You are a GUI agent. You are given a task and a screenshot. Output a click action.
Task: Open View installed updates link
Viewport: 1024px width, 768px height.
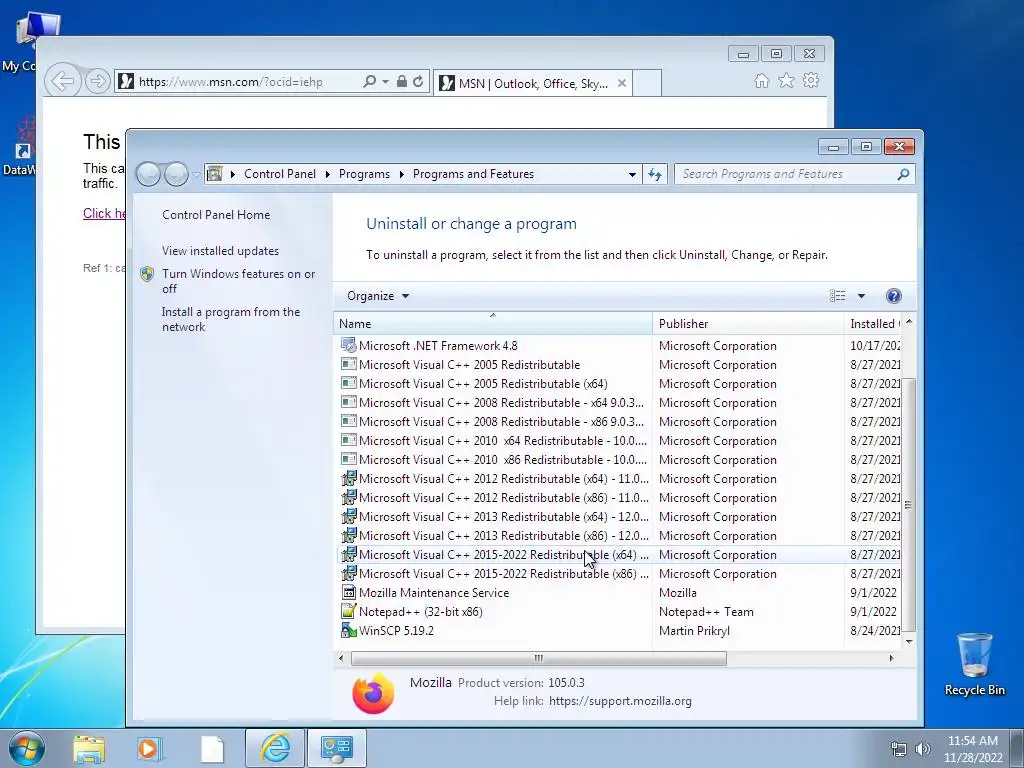pyautogui.click(x=220, y=251)
